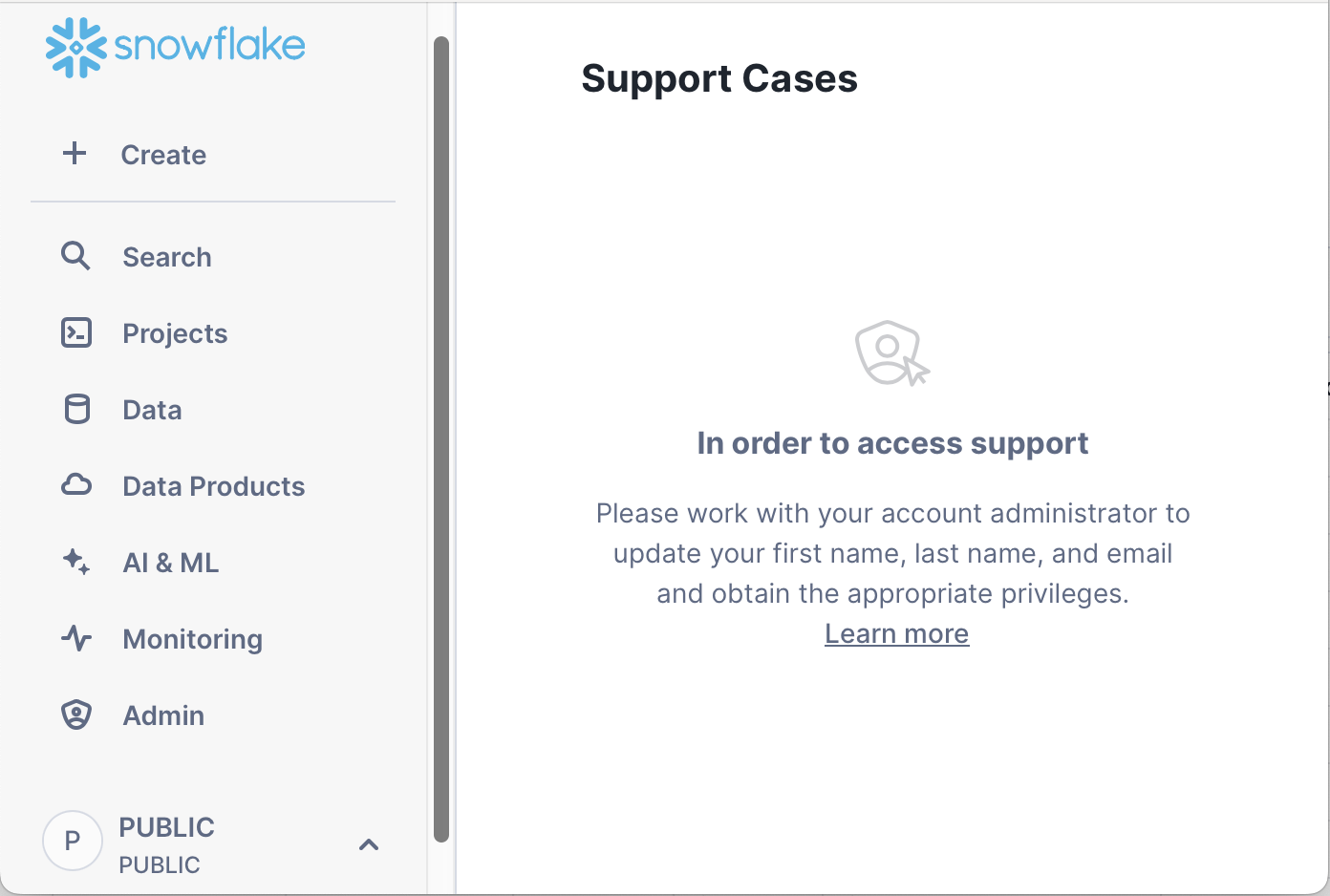Collapse the PUBLIC account menu chevron
Viewport: 1330px width, 896px height.
pyautogui.click(x=369, y=844)
